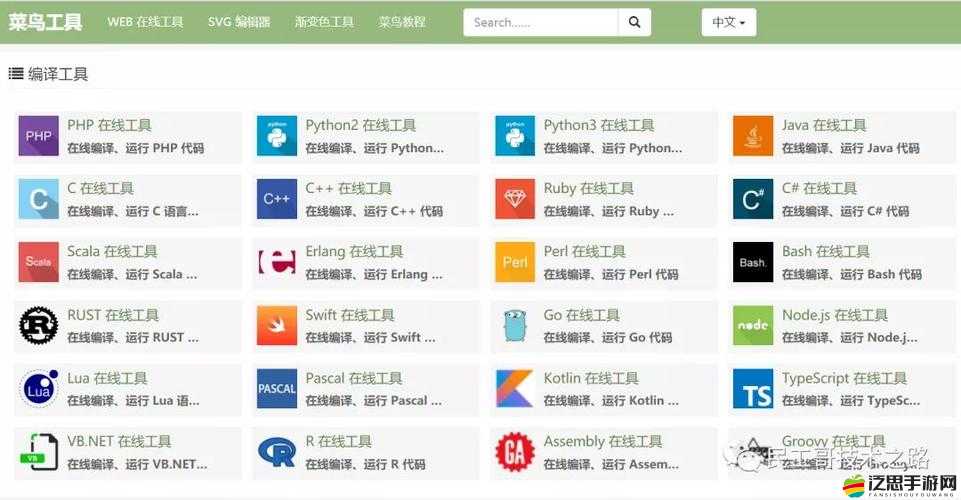Open the WEB 在线工具 menu
This screenshot has width=961, height=500.
tap(145, 22)
